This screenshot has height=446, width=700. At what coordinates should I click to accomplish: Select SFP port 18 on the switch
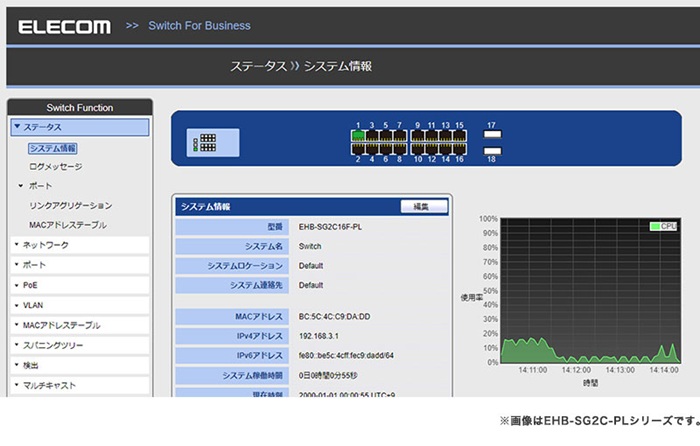491,150
